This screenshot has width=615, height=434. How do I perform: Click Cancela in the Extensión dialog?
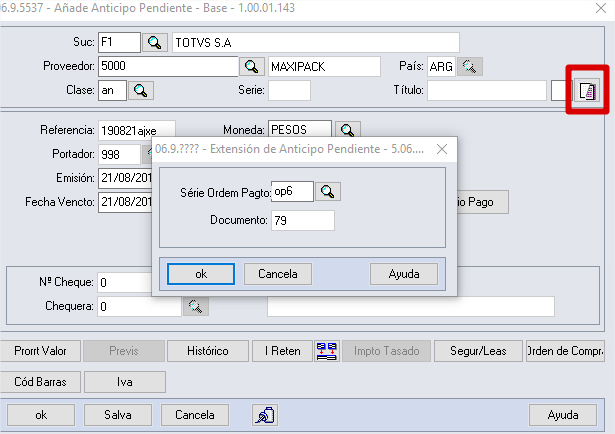click(x=278, y=274)
